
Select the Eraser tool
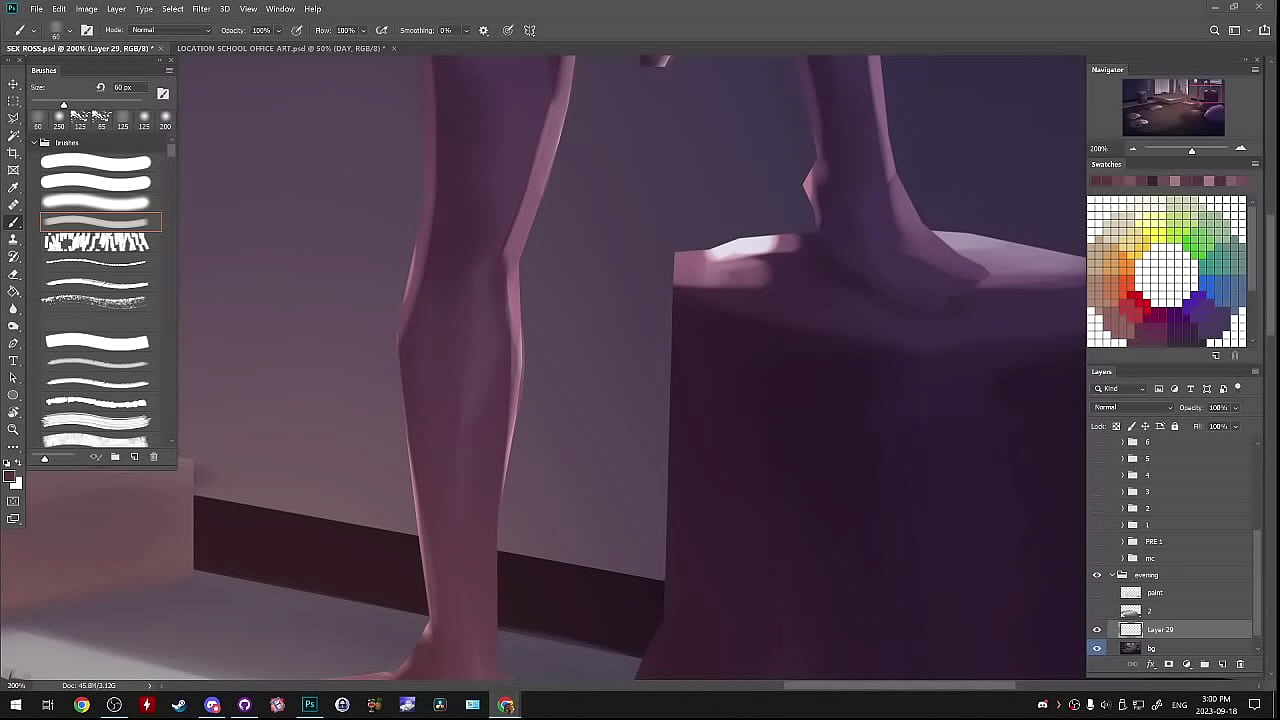pyautogui.click(x=13, y=274)
